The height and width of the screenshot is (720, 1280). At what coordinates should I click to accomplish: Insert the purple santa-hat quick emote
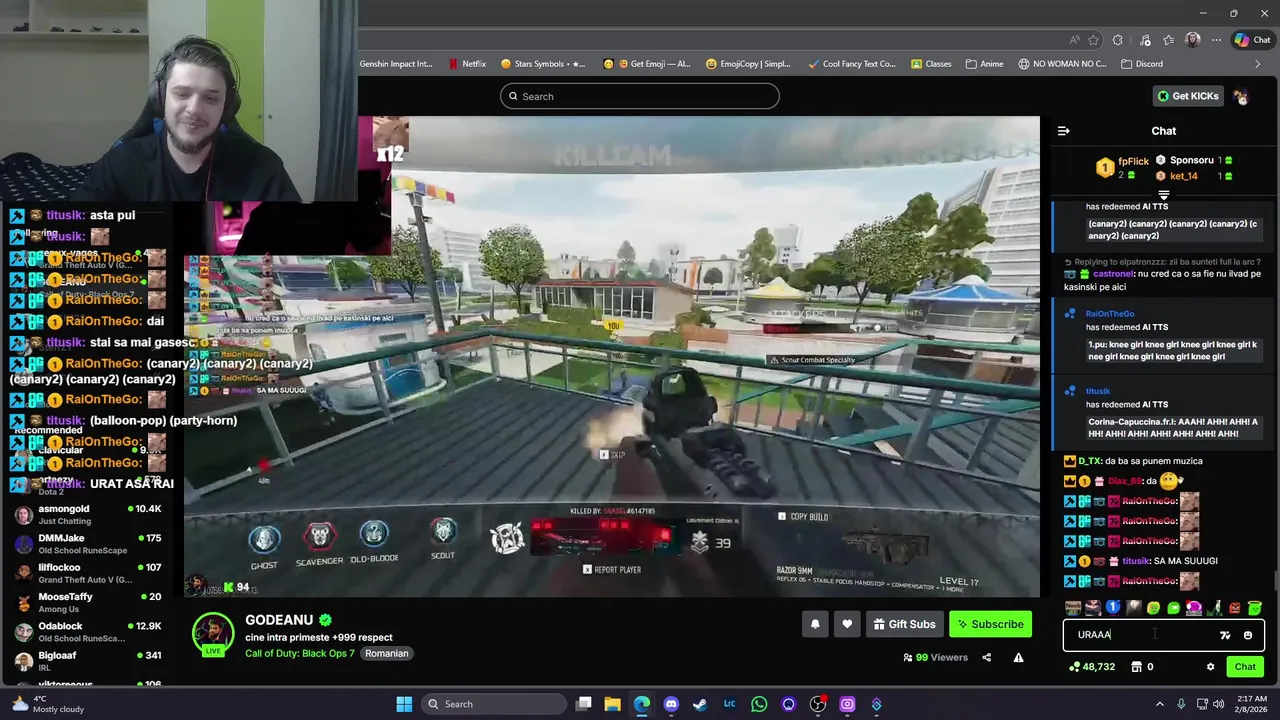point(1194,607)
